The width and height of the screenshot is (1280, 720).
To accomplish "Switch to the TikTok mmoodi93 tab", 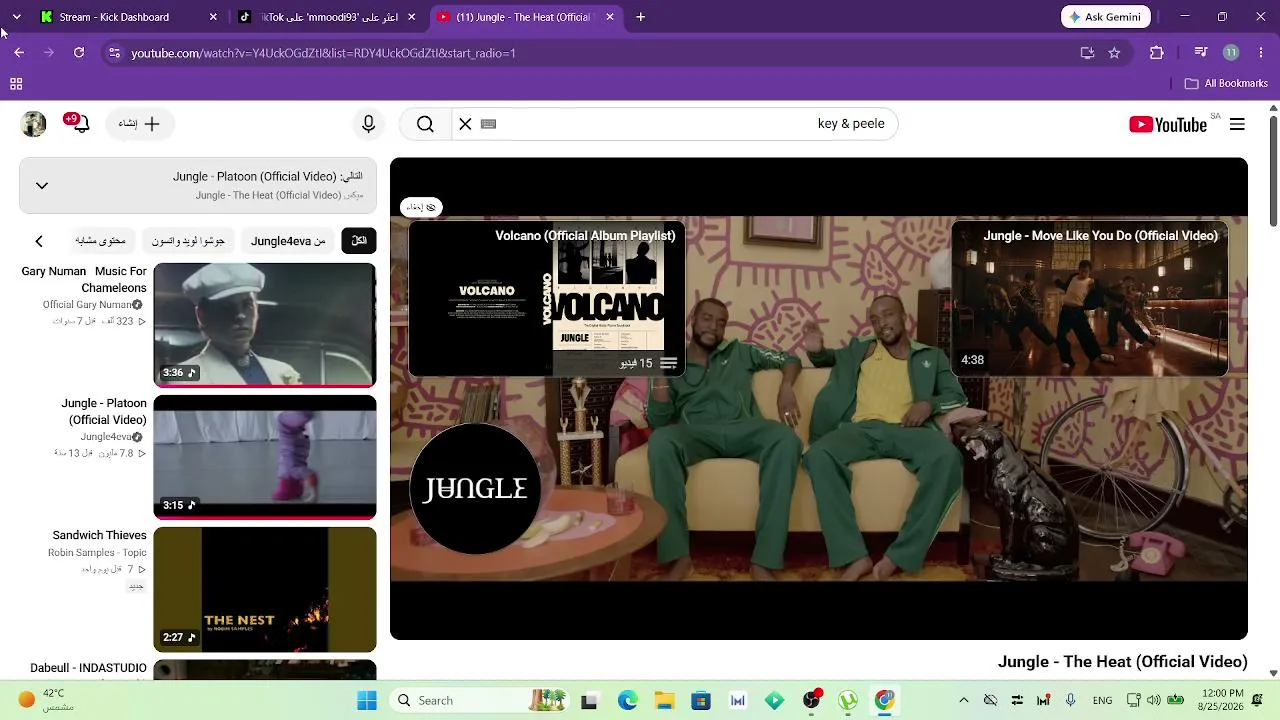I will click(326, 17).
